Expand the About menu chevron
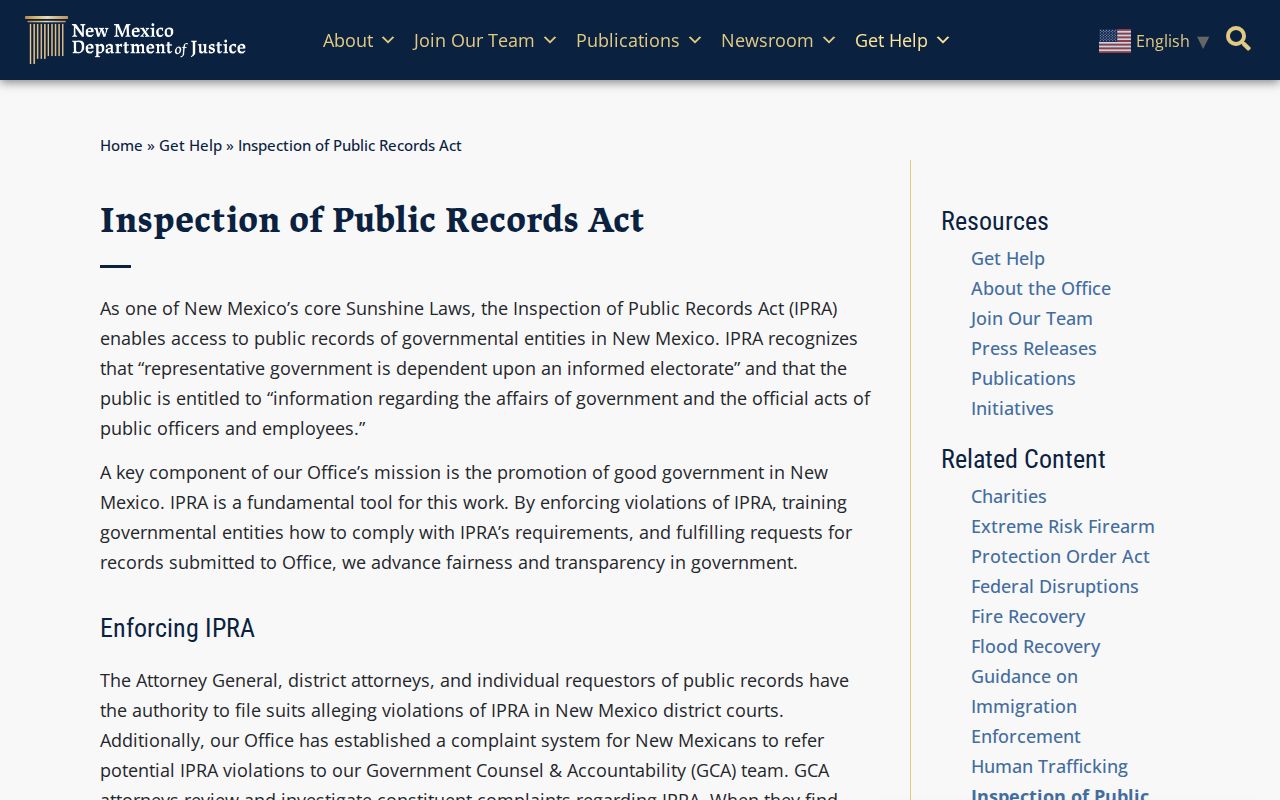Screen dimensions: 1280x800 (388, 41)
